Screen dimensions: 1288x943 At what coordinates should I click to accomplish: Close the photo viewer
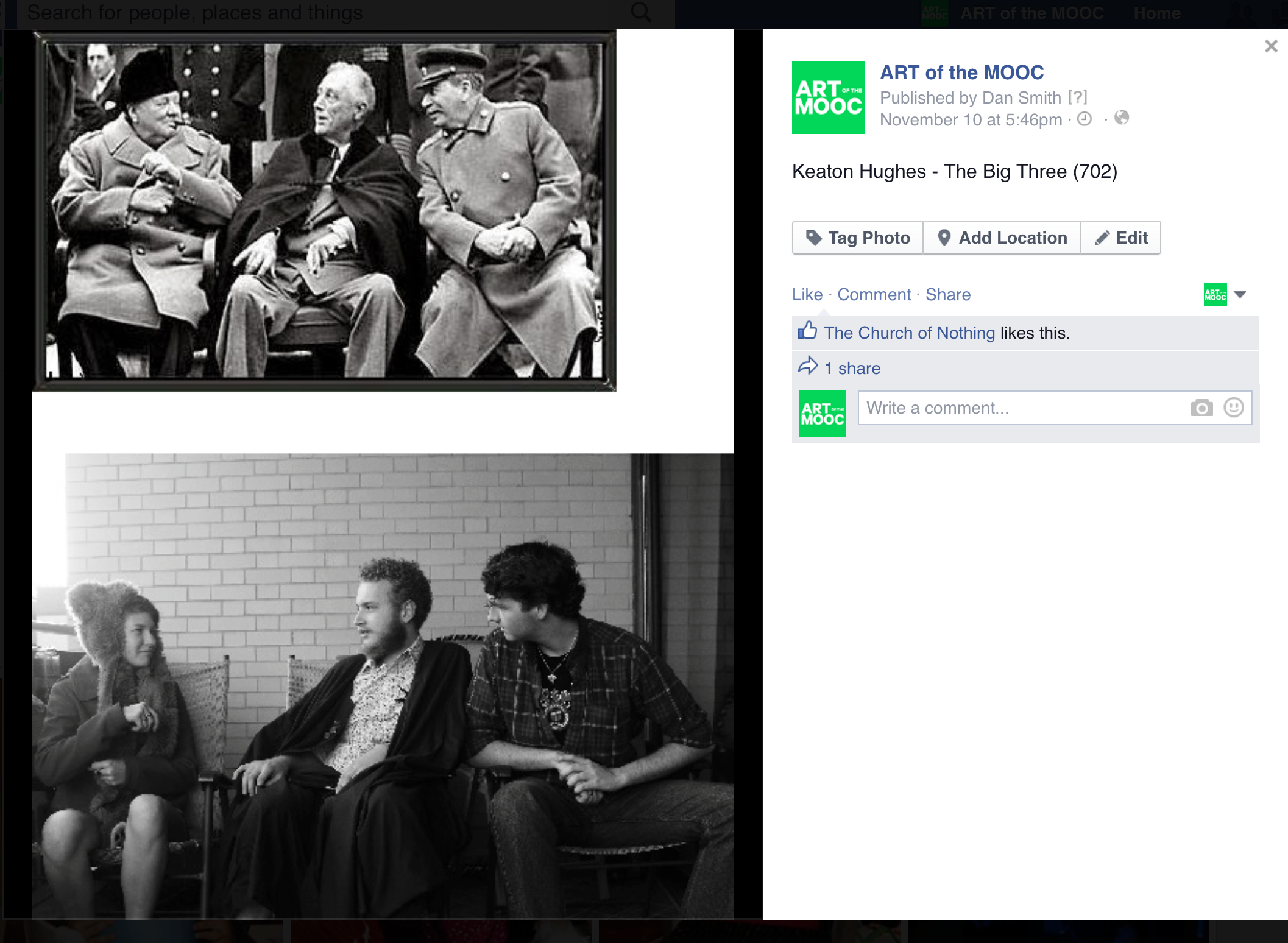(x=1271, y=46)
